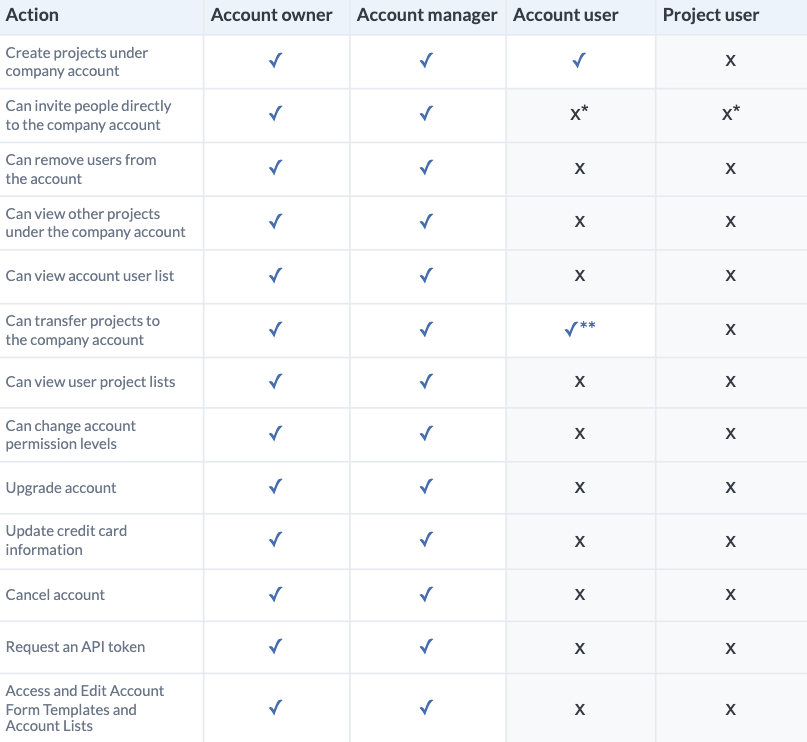807x742 pixels.
Task: Click the X* mark for Account user invite permission
Action: coord(579,113)
